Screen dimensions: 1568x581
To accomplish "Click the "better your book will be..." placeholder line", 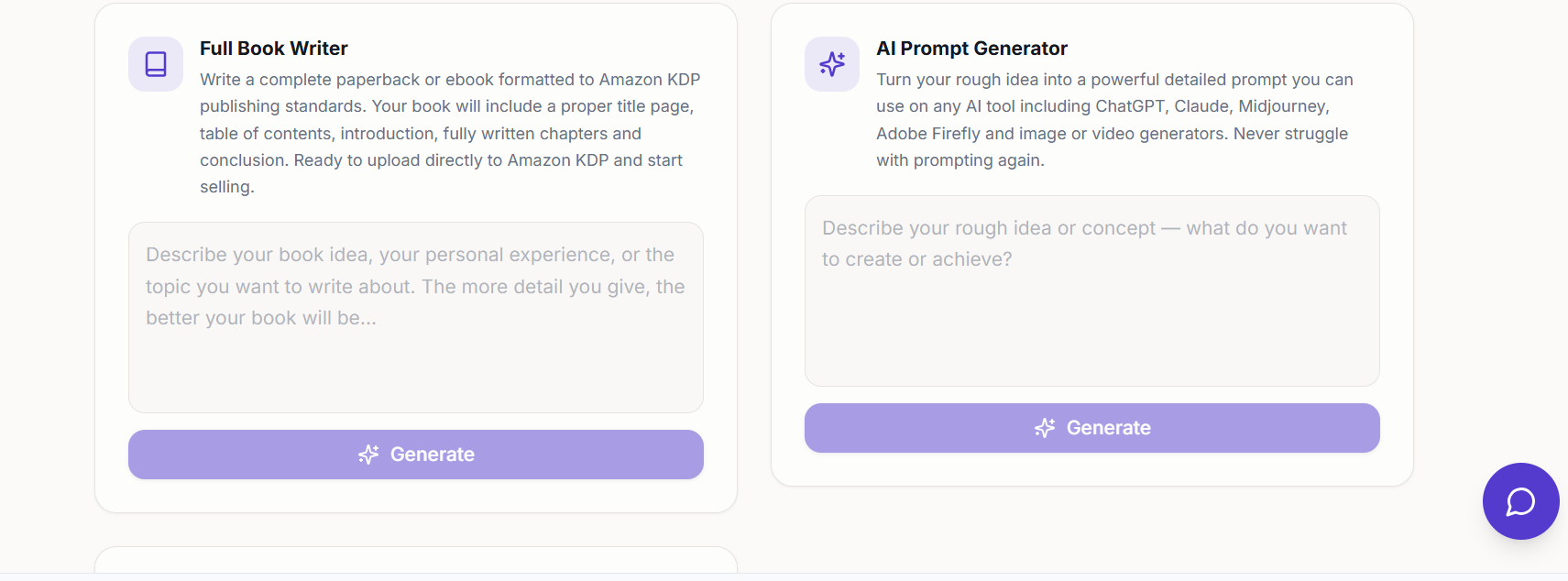I will coord(261,318).
